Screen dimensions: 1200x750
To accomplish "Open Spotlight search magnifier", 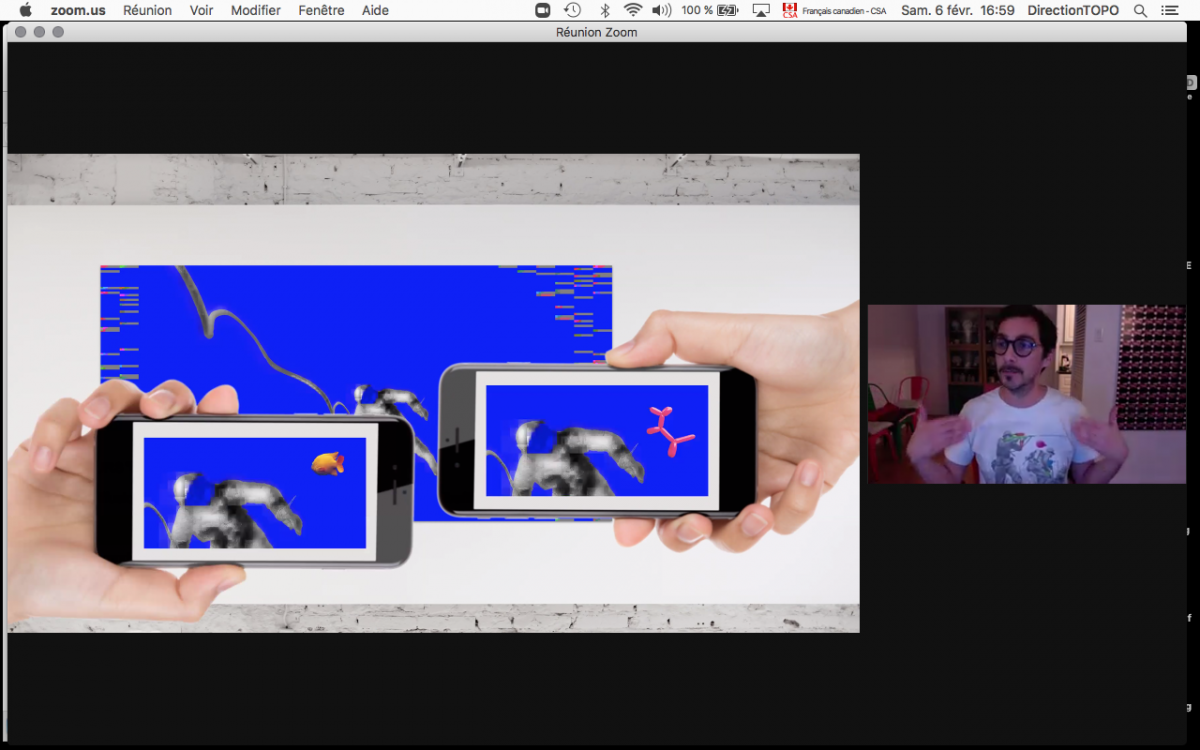I will click(x=1140, y=10).
